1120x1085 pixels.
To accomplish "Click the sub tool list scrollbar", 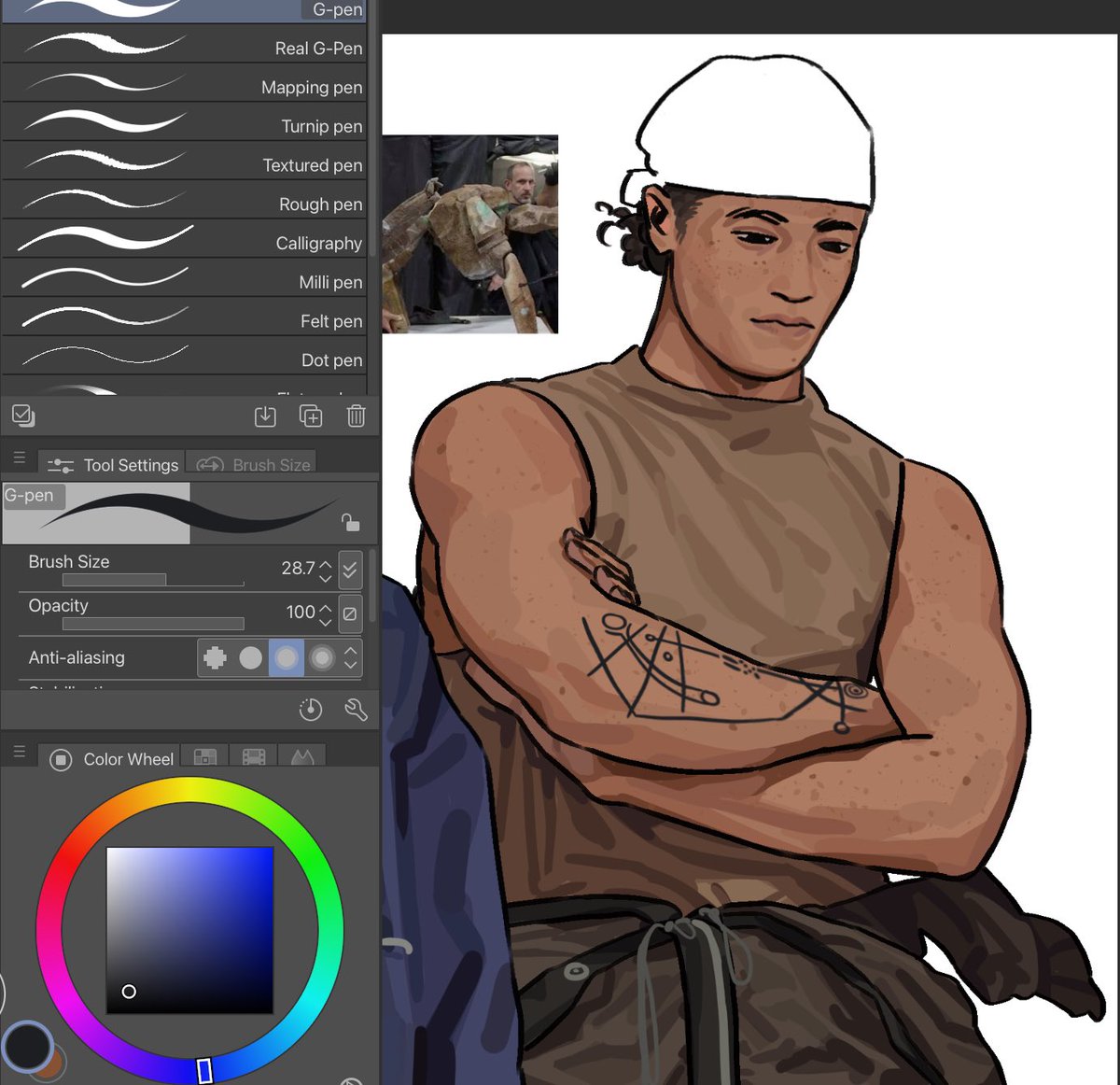I will click(372, 131).
